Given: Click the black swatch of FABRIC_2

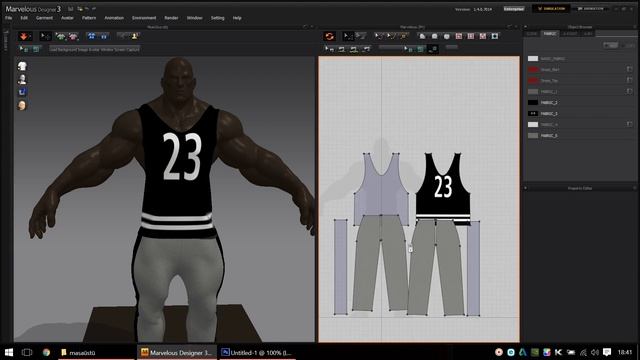Looking at the screenshot, I should point(533,102).
